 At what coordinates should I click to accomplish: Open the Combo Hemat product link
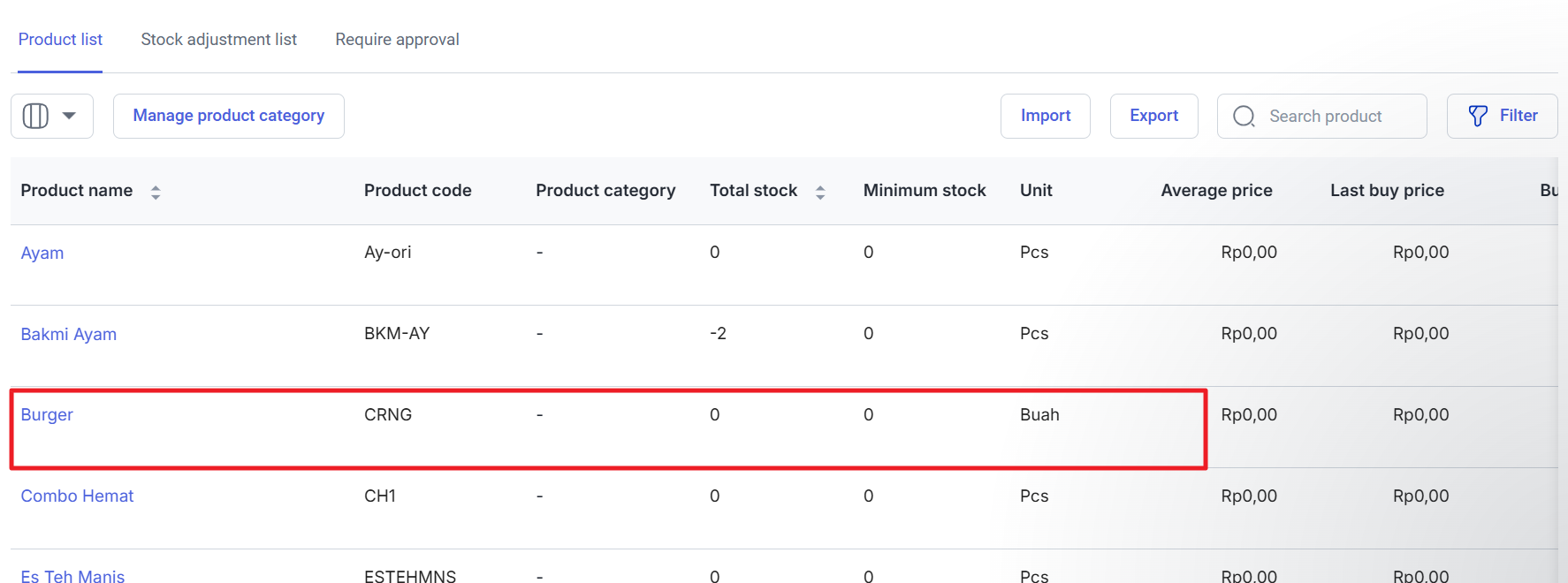pyautogui.click(x=77, y=496)
